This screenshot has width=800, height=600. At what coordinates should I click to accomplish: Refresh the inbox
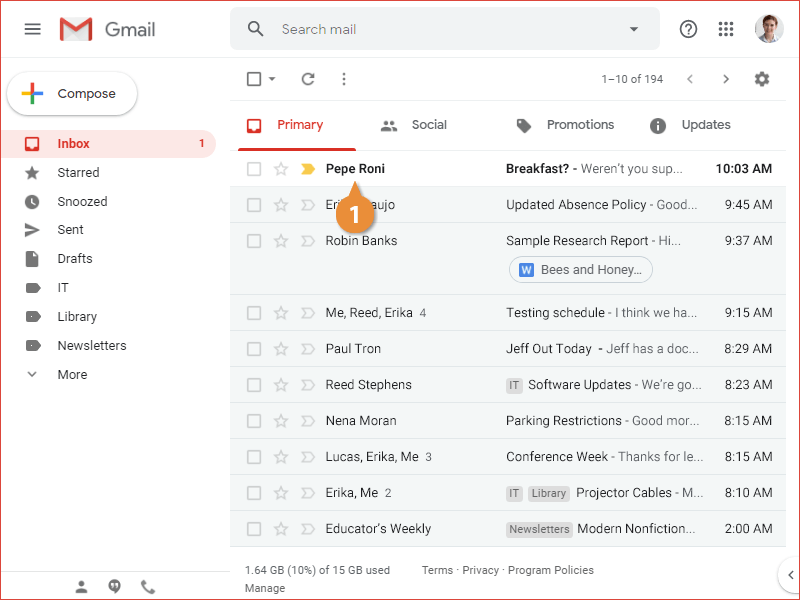[x=308, y=78]
